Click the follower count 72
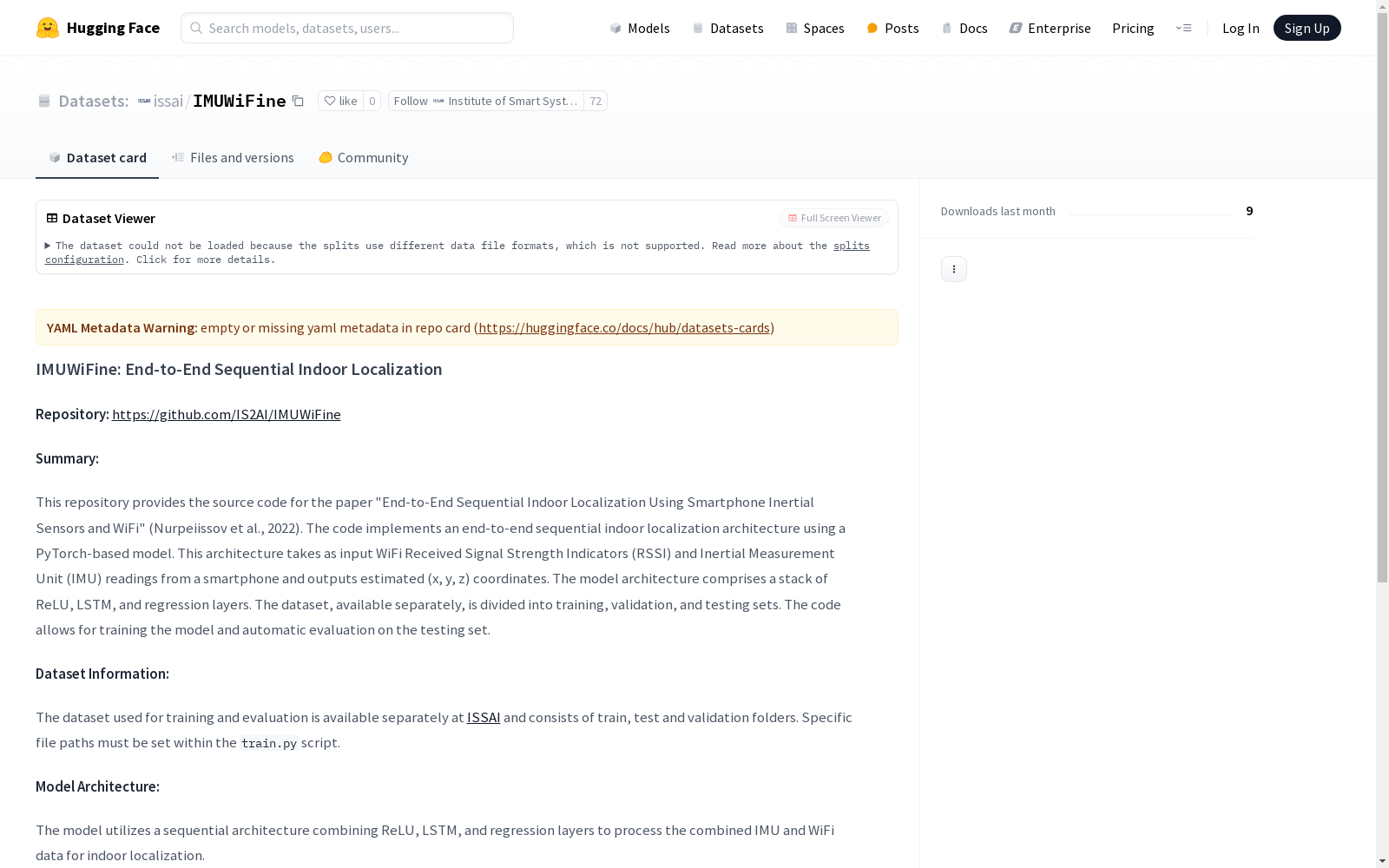 (596, 101)
